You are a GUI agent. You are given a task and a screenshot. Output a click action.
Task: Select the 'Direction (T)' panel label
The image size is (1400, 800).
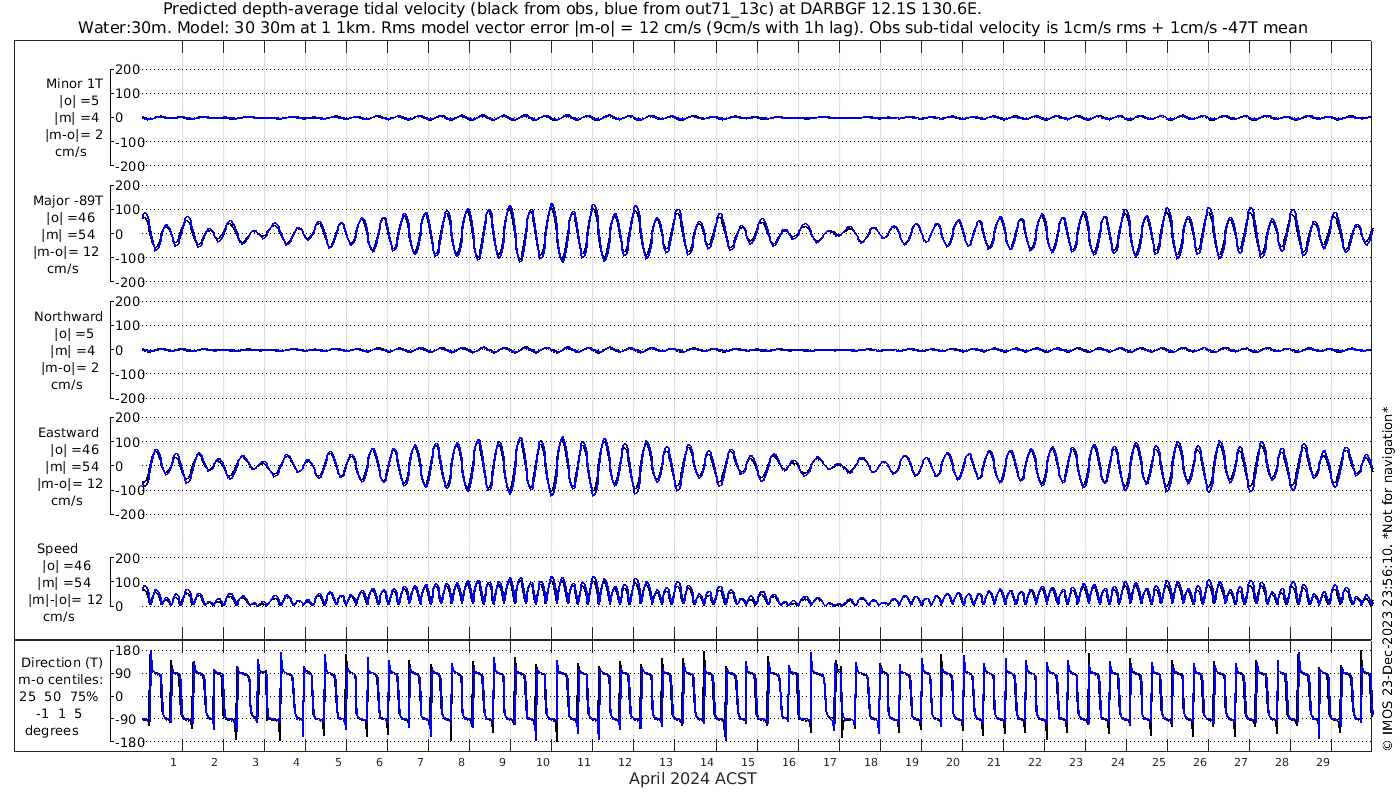point(62,663)
